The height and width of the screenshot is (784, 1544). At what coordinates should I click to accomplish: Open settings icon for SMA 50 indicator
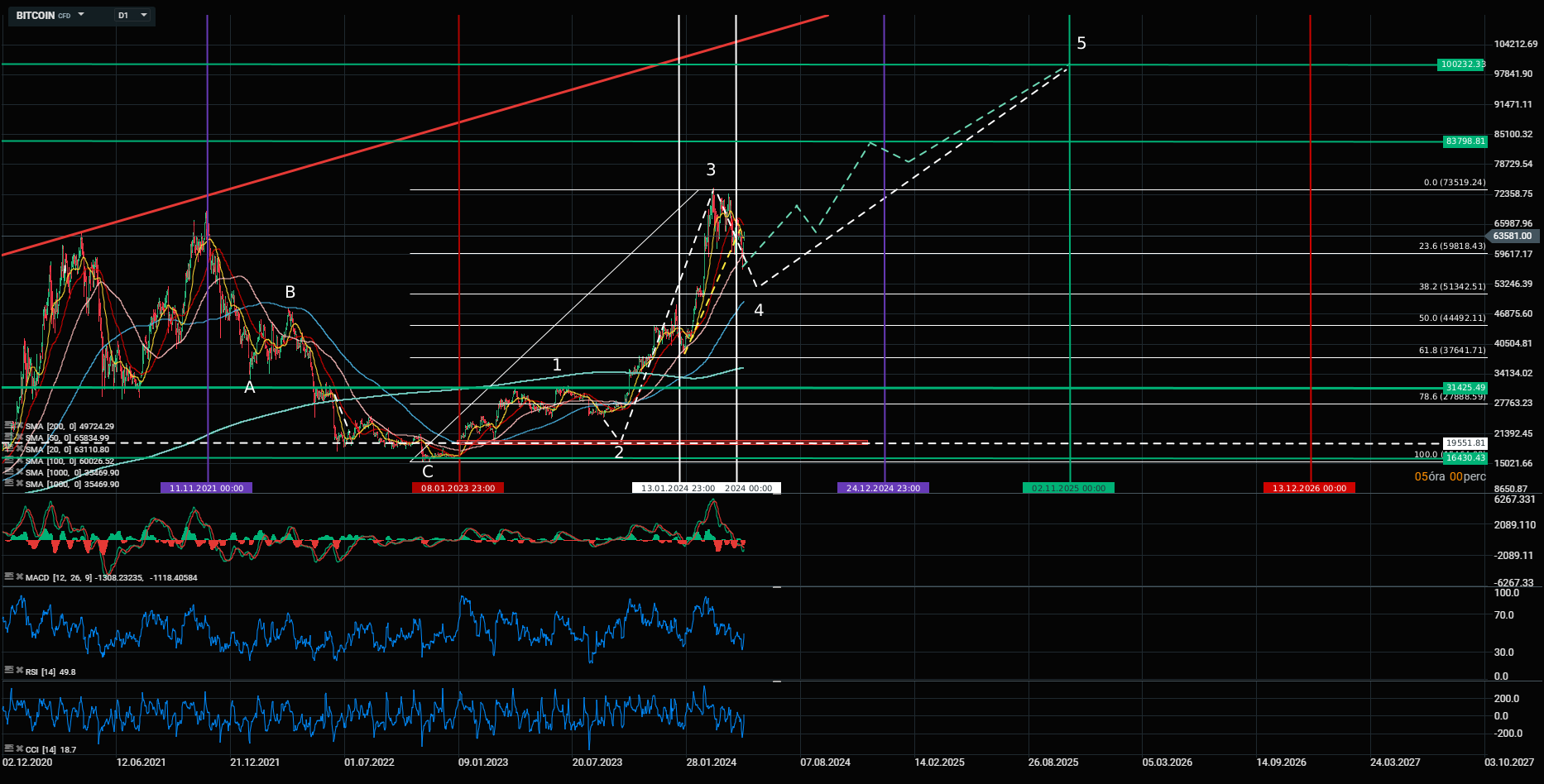pos(8,437)
